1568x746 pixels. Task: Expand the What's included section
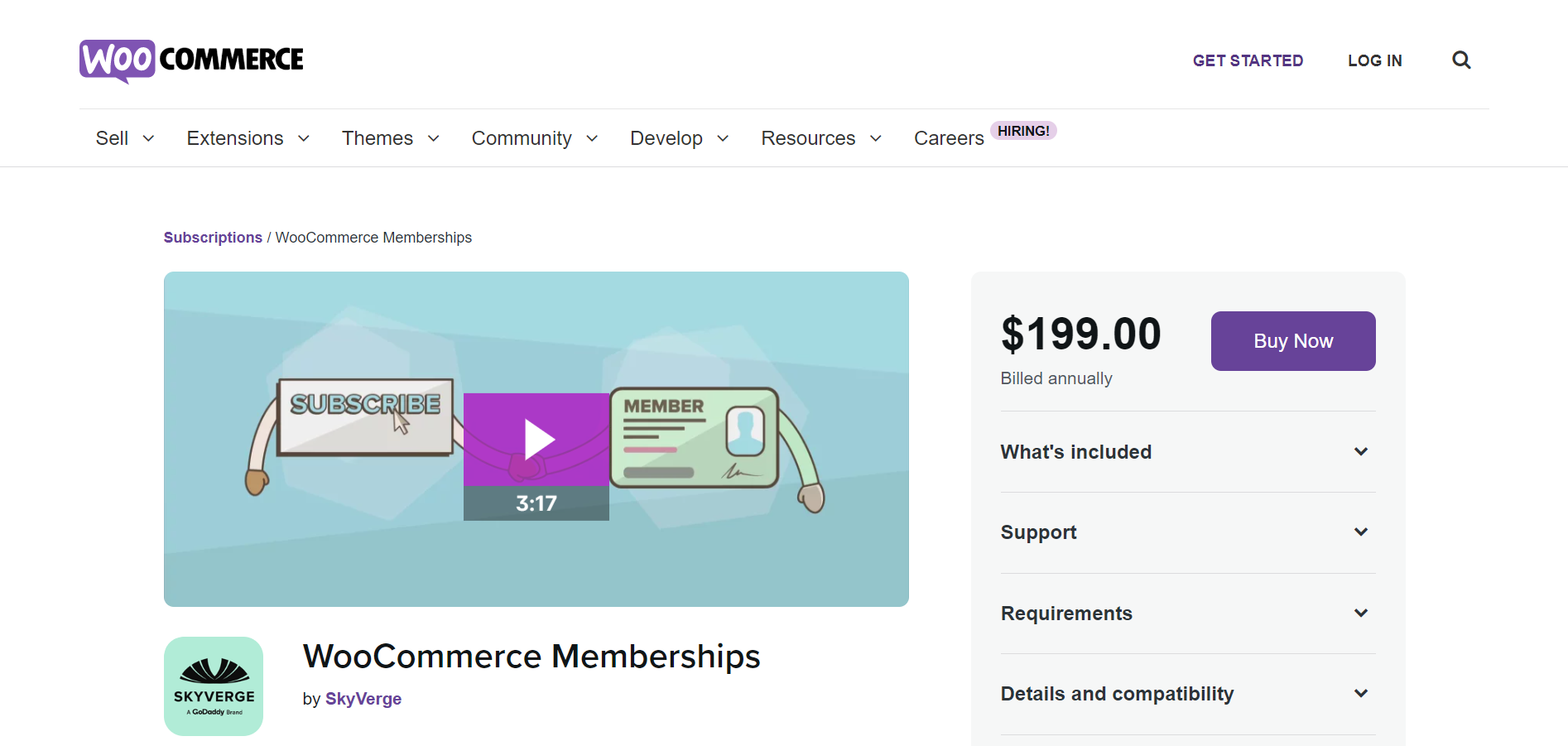pos(1186,451)
